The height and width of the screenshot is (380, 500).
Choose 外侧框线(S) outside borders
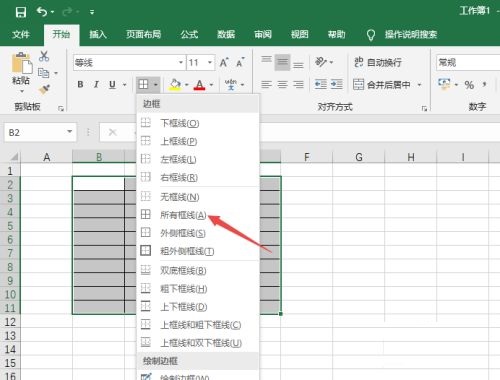[198, 233]
